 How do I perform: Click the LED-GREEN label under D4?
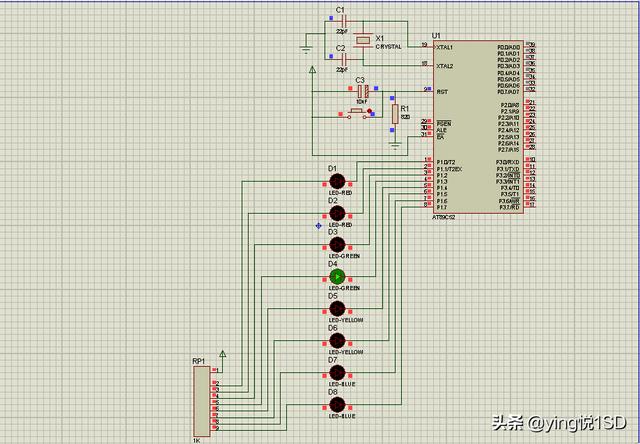pyautogui.click(x=344, y=288)
